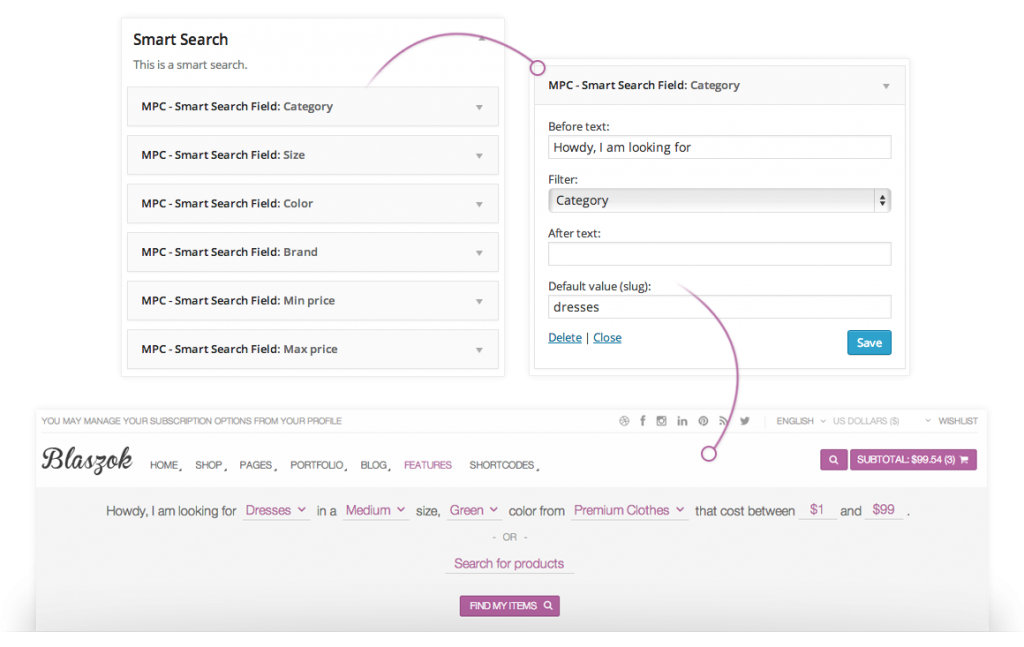Open the Instagram icon link
Screen dimensions: 1024x647
(661, 421)
